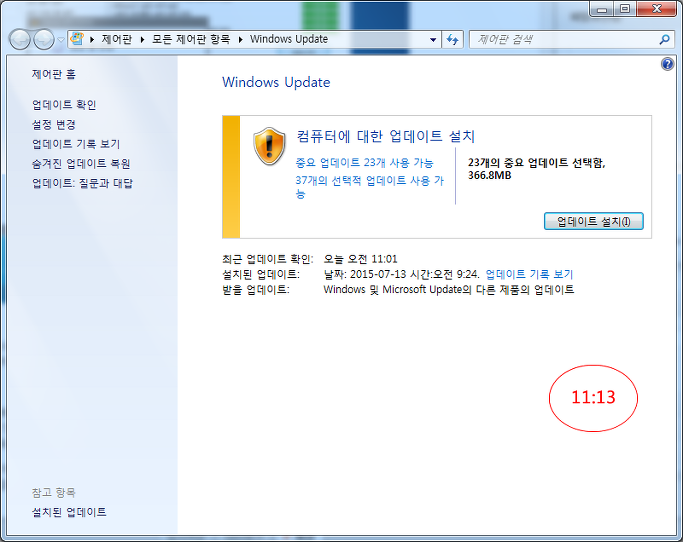Screen dimensions: 683x542
Task: Maximize the Windows Update window
Action: point(625,9)
